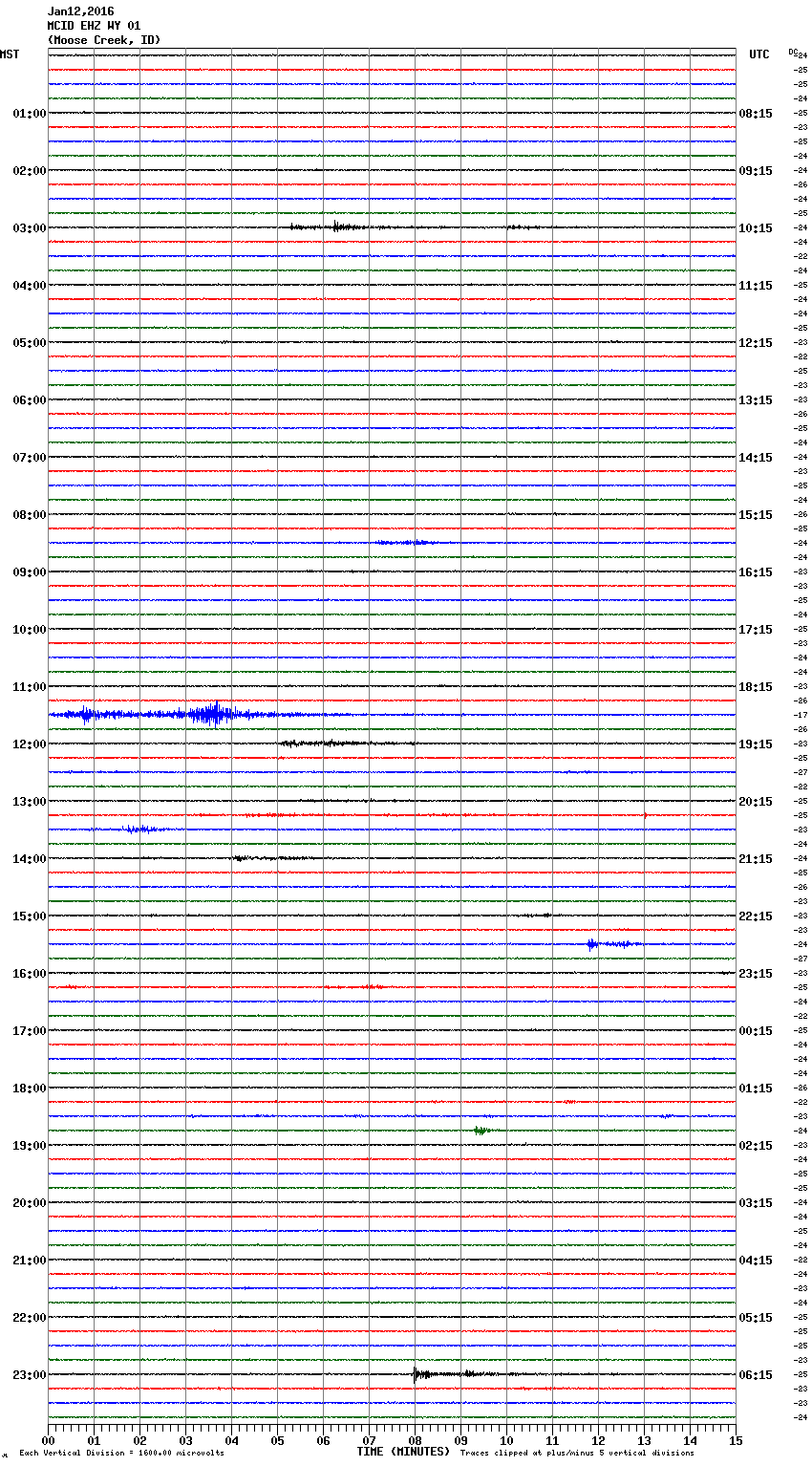Click the TIME (MINUTES) axis title
The height and width of the screenshot is (1466, 812).
403,1452
